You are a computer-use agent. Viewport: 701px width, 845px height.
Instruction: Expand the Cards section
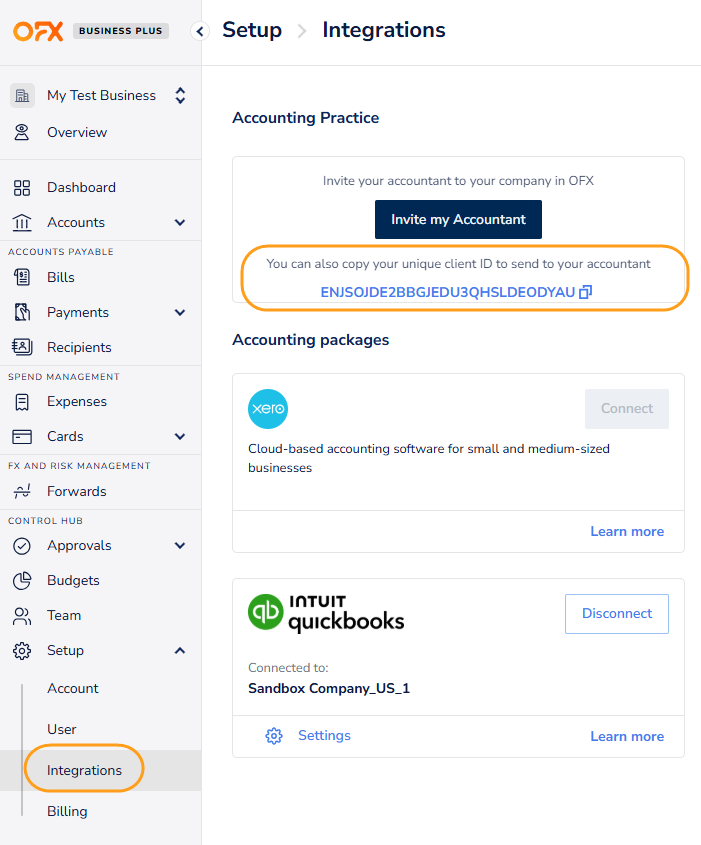coord(180,437)
